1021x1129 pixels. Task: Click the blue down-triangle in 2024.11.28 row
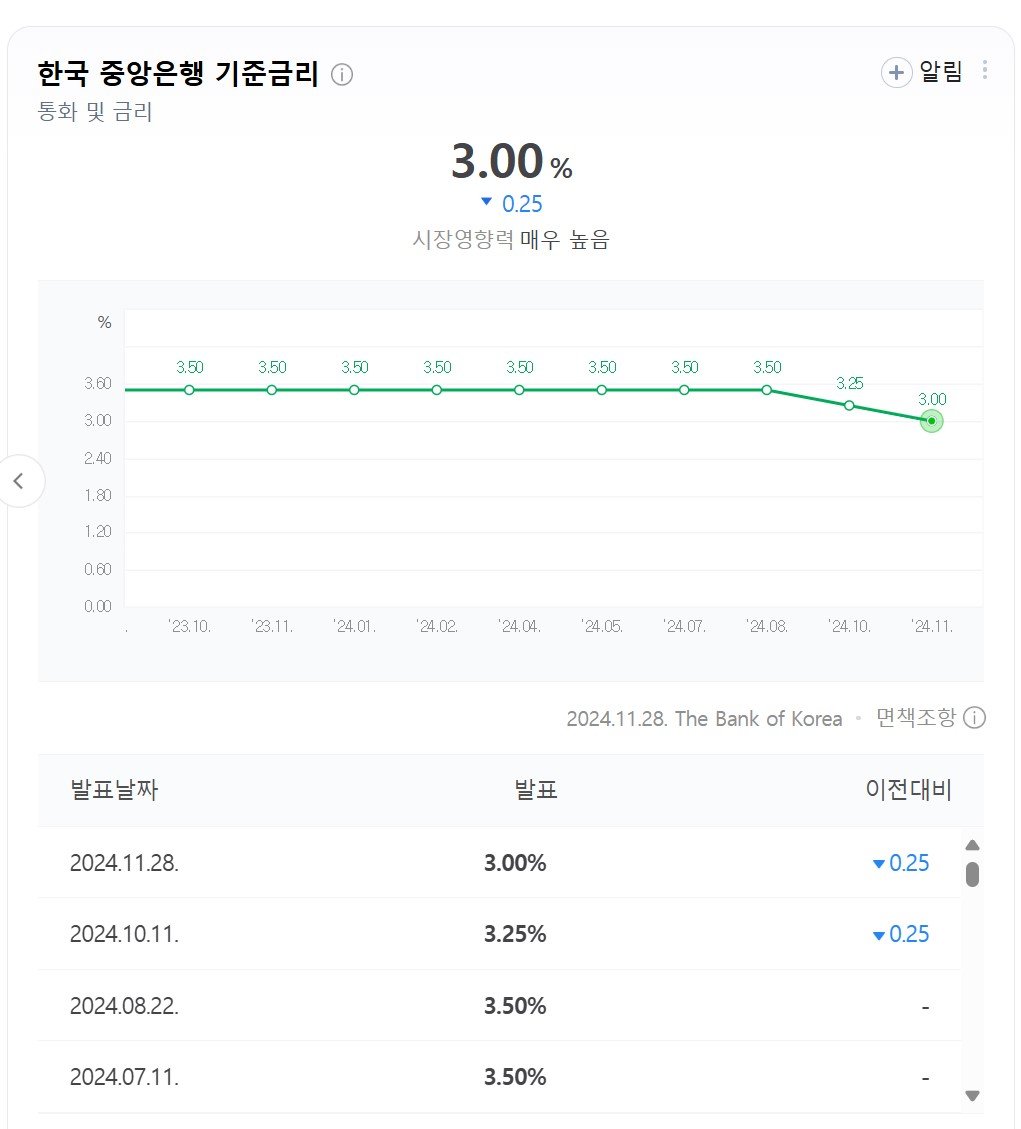pyautogui.click(x=878, y=864)
